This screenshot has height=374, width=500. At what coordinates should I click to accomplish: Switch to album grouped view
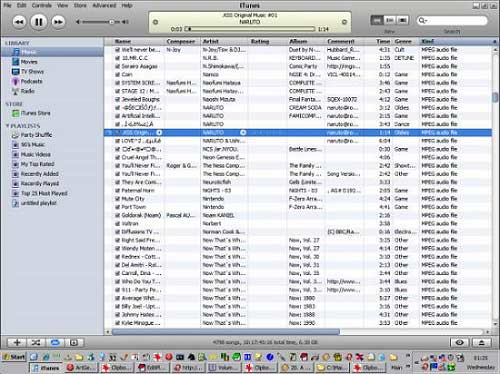pos(390,20)
